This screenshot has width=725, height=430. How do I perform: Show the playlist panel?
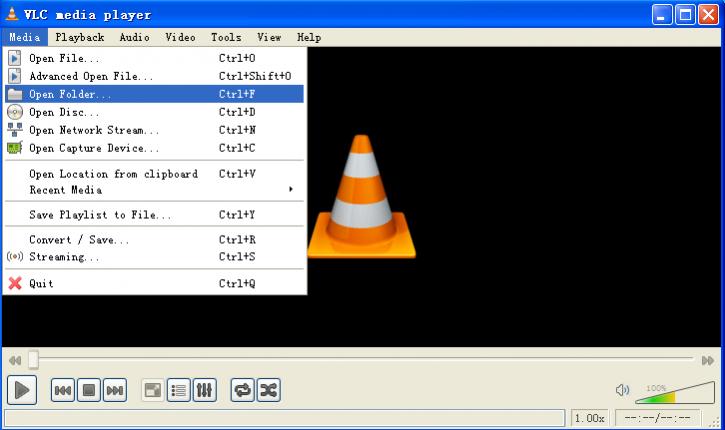click(x=178, y=391)
